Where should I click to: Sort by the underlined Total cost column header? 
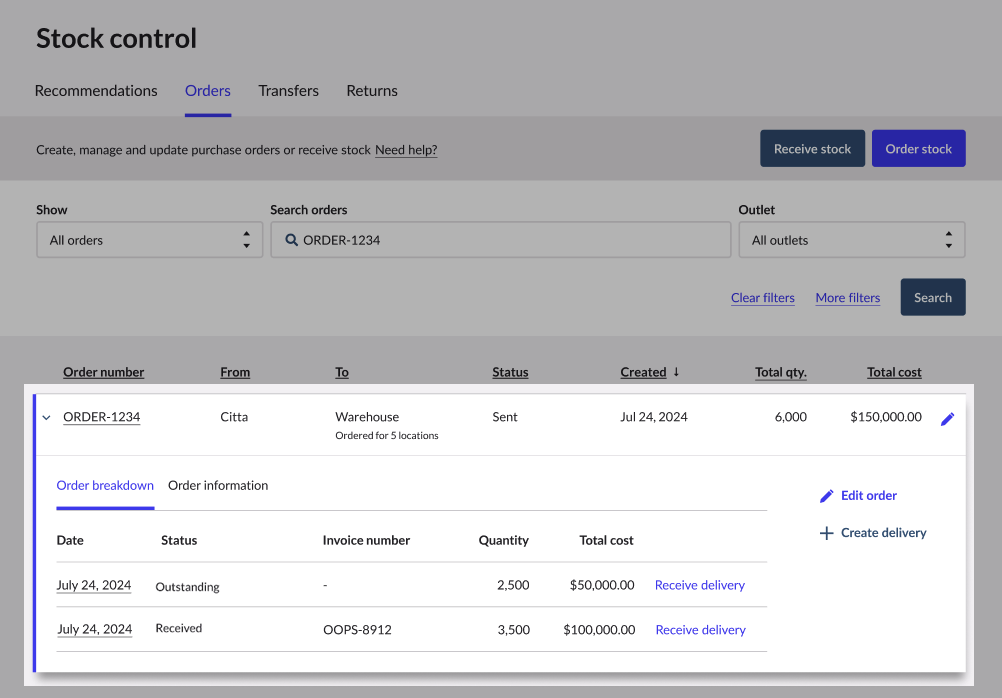click(894, 372)
